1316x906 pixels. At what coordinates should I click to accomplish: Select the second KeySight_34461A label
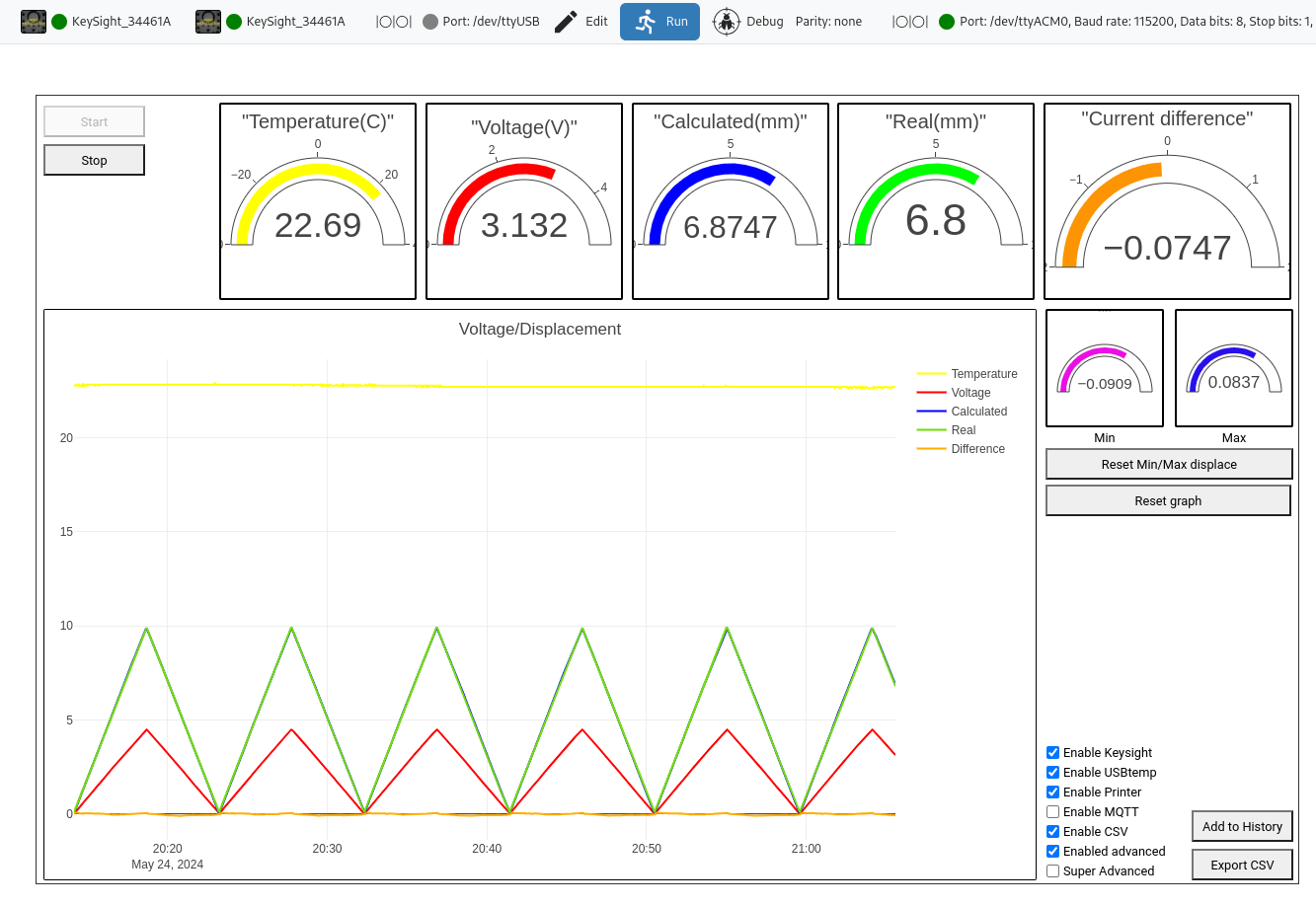click(296, 22)
